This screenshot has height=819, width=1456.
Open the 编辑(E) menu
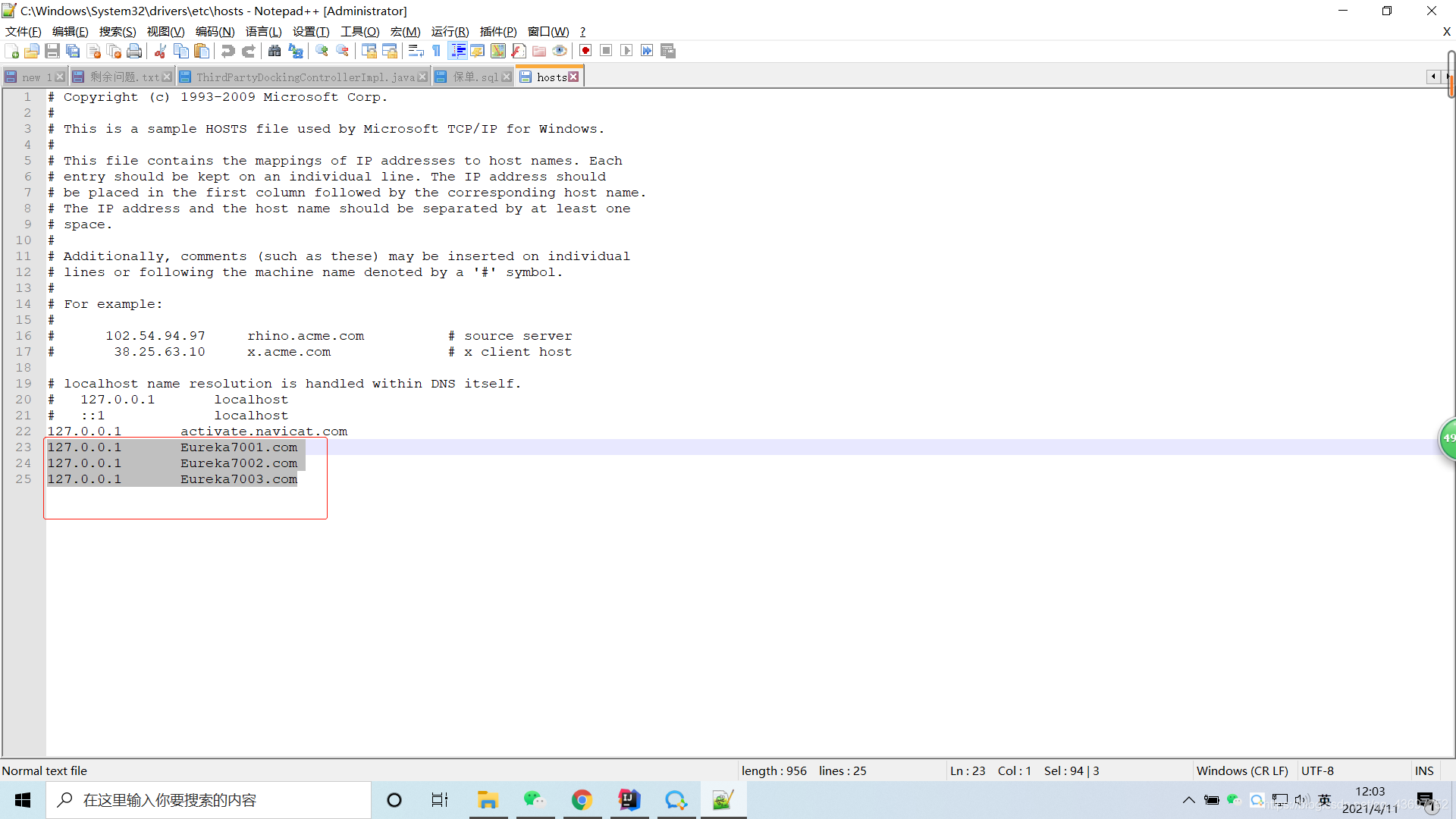tap(71, 31)
